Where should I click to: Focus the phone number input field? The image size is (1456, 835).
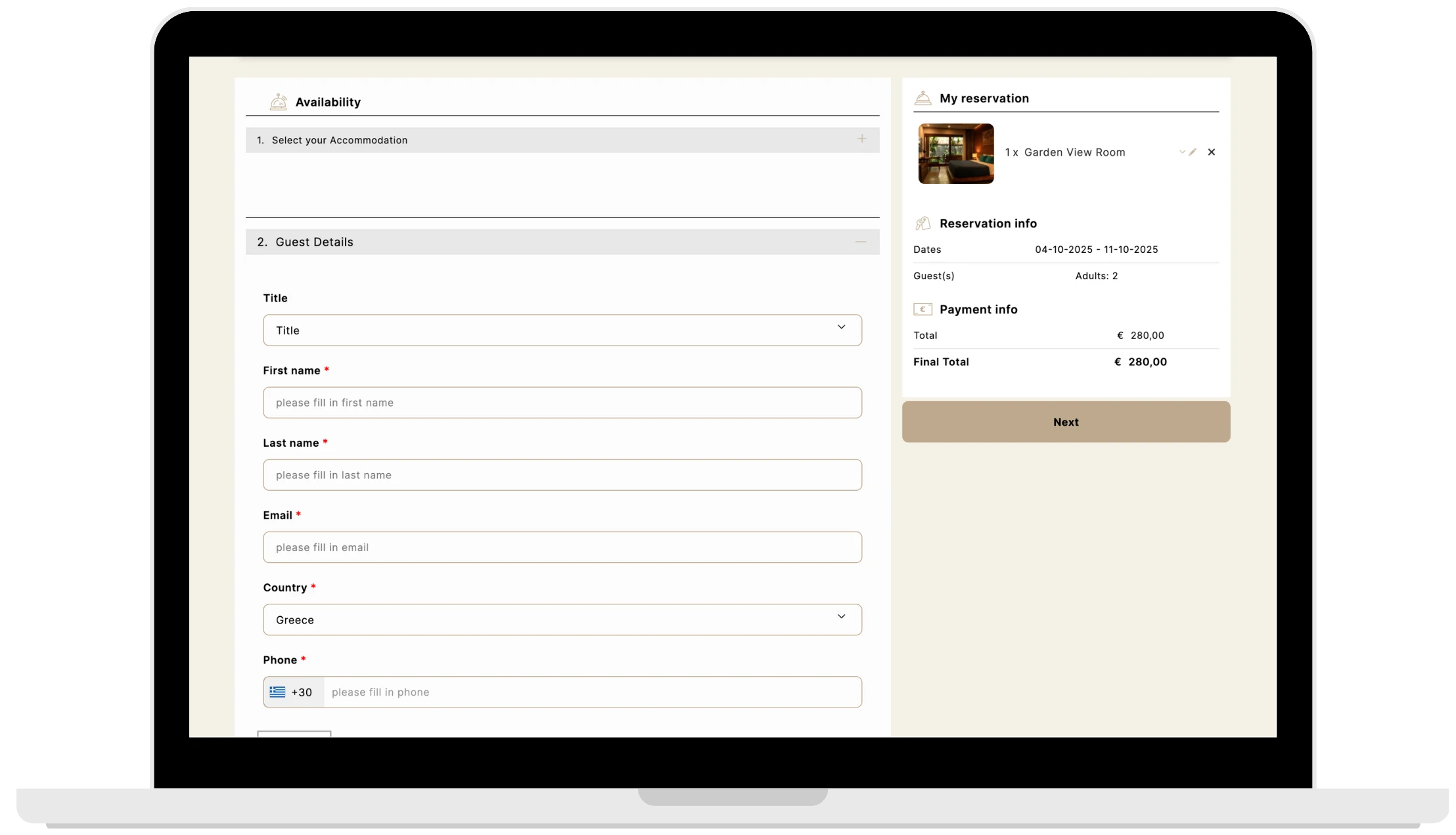point(591,692)
